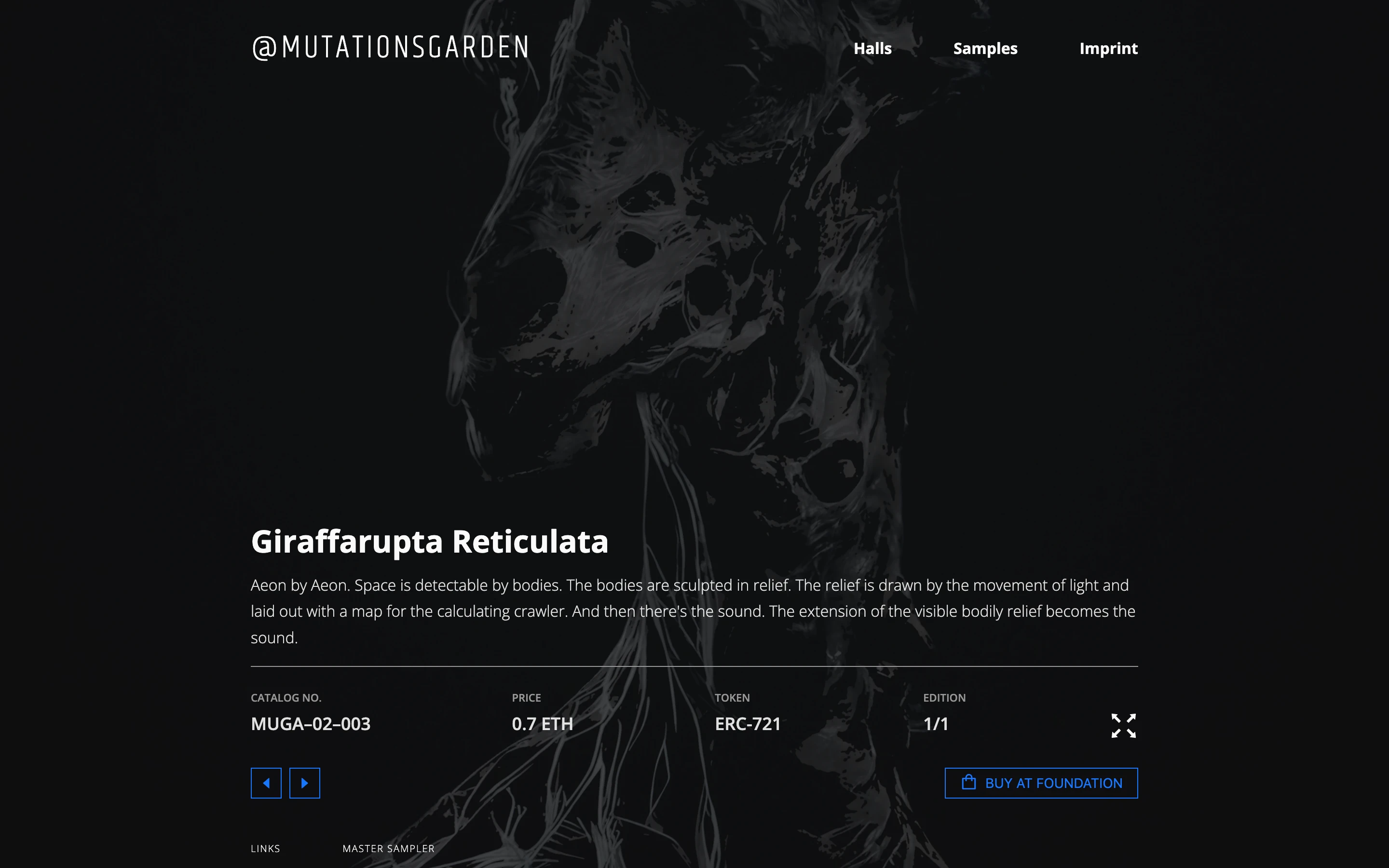This screenshot has height=868, width=1389.
Task: Go to the Samples page
Action: [x=985, y=48]
